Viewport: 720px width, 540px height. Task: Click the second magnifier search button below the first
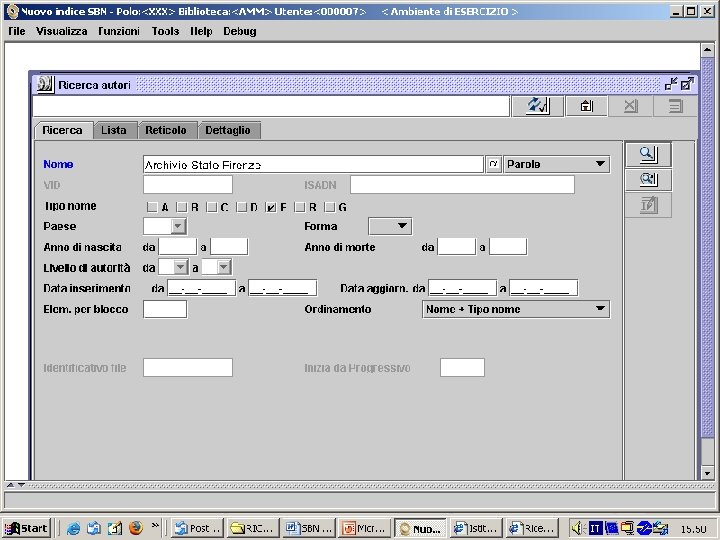[648, 180]
